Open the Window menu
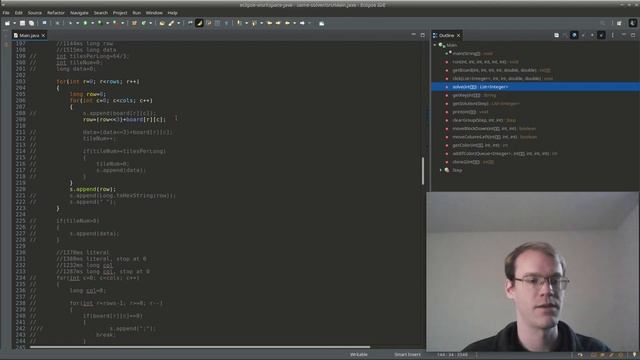 pyautogui.click(x=154, y=13)
